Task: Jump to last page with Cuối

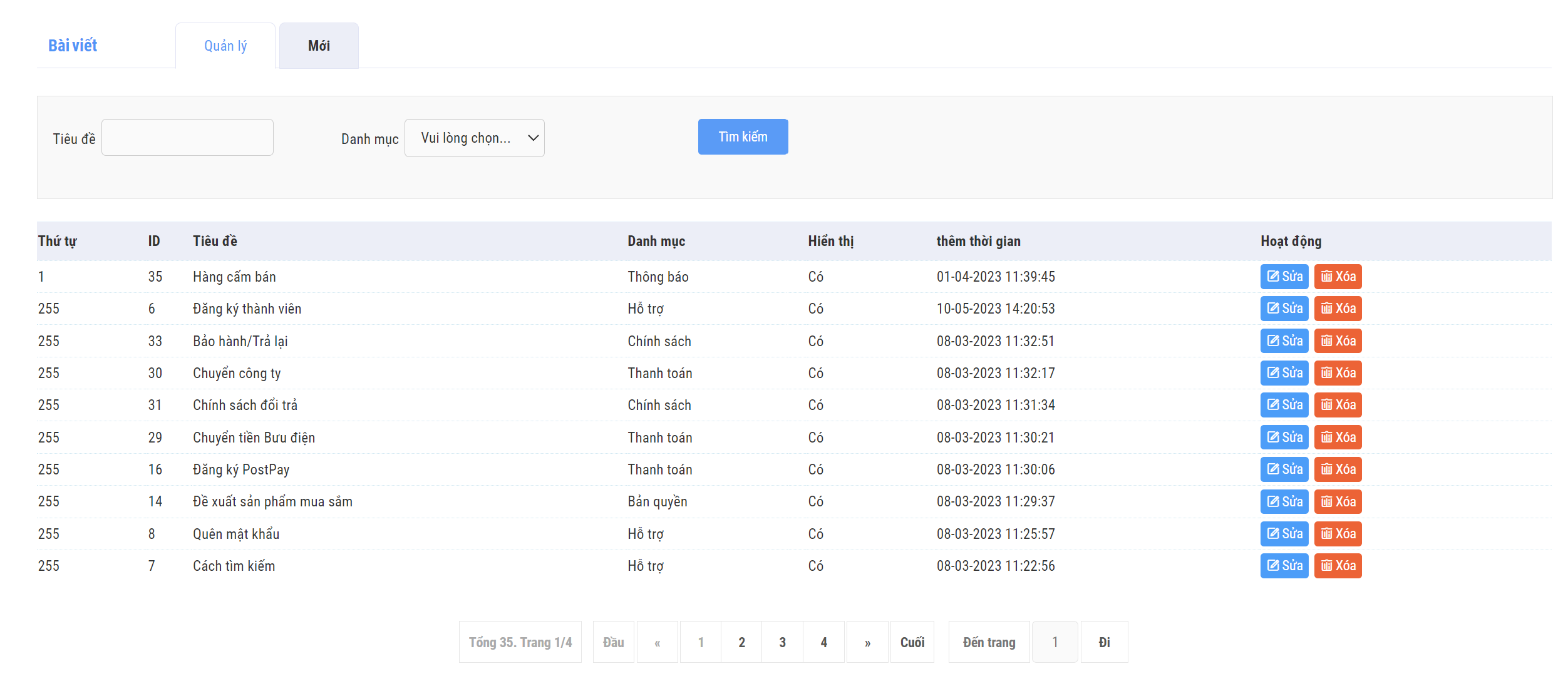Action: [x=912, y=642]
